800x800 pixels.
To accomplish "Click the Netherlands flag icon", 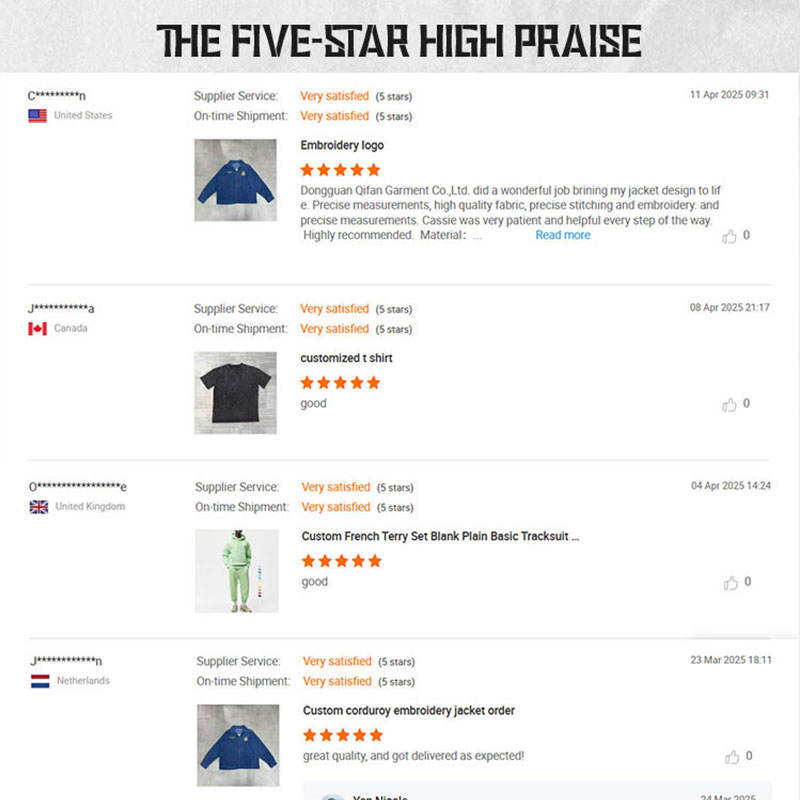I will [40, 681].
